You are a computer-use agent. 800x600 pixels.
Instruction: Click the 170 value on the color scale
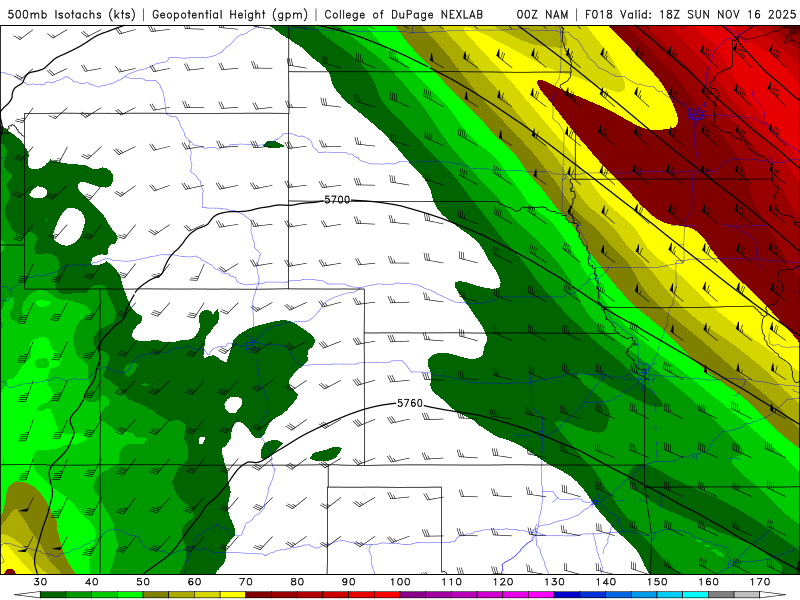(760, 582)
